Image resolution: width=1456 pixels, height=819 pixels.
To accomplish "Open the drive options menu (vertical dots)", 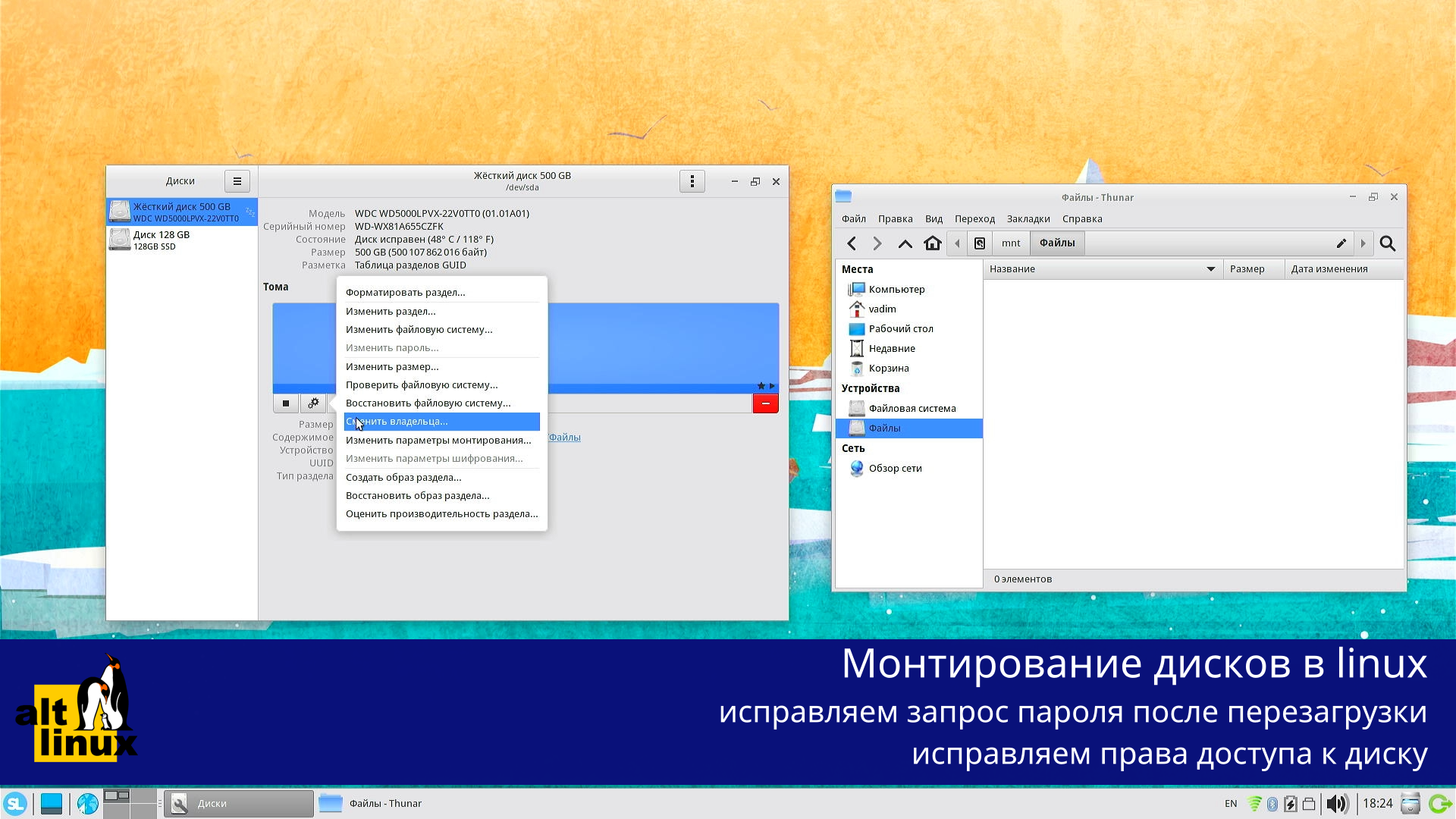I will (692, 181).
